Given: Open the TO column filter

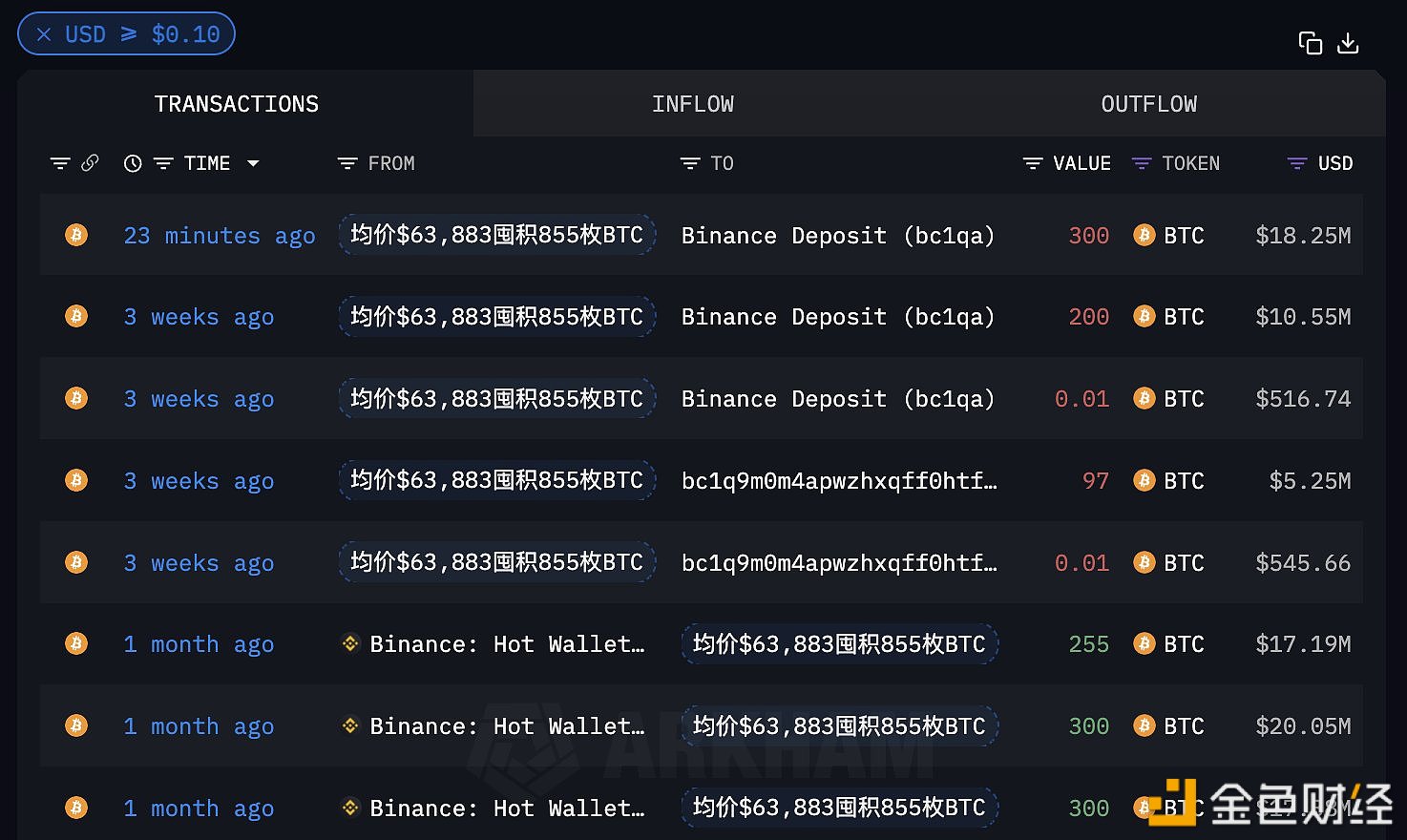Looking at the screenshot, I should tap(690, 163).
